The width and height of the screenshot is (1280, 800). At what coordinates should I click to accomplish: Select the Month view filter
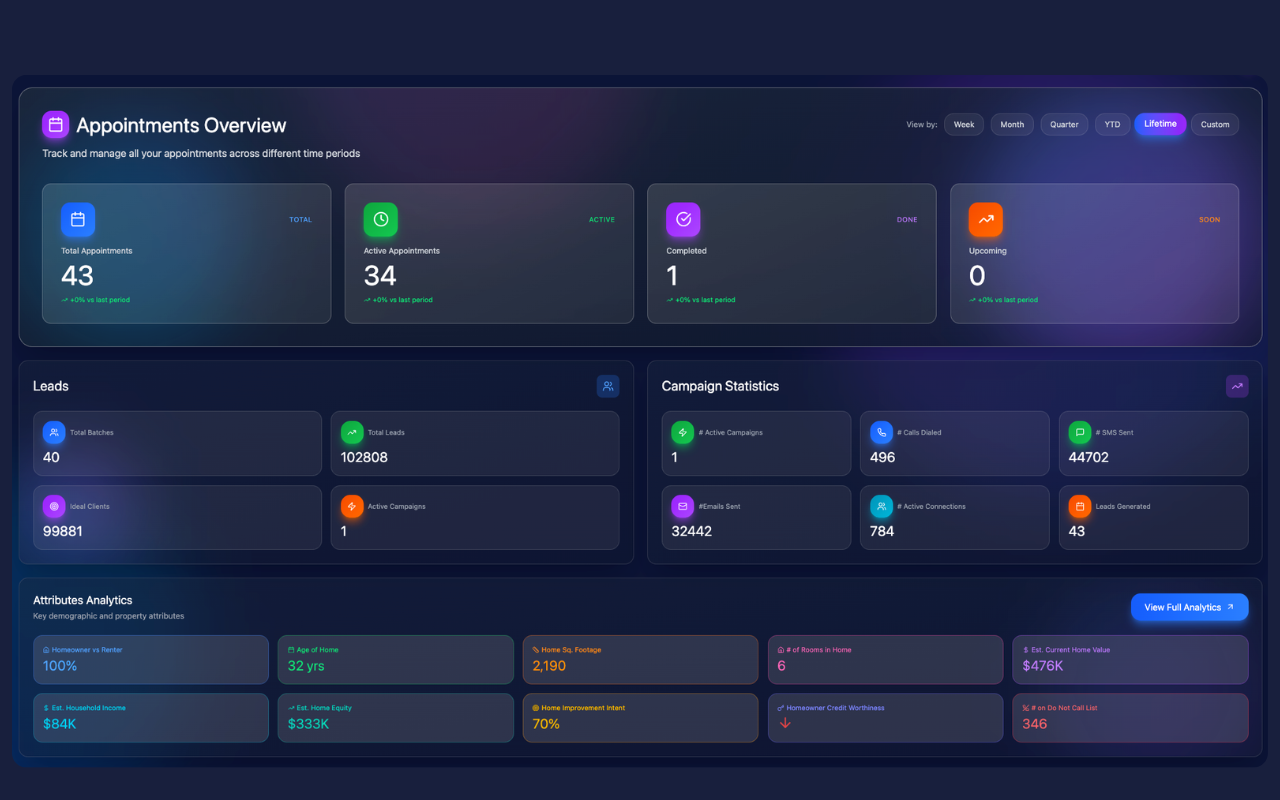(x=1012, y=125)
